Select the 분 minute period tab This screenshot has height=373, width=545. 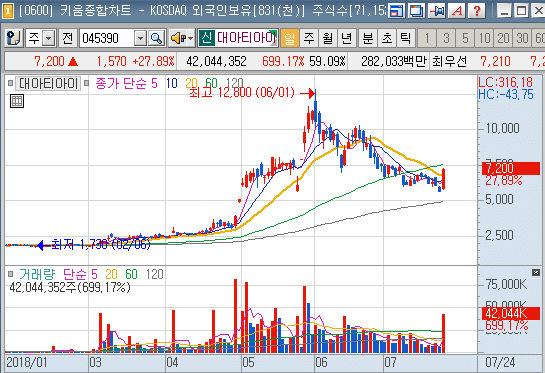click(x=368, y=38)
